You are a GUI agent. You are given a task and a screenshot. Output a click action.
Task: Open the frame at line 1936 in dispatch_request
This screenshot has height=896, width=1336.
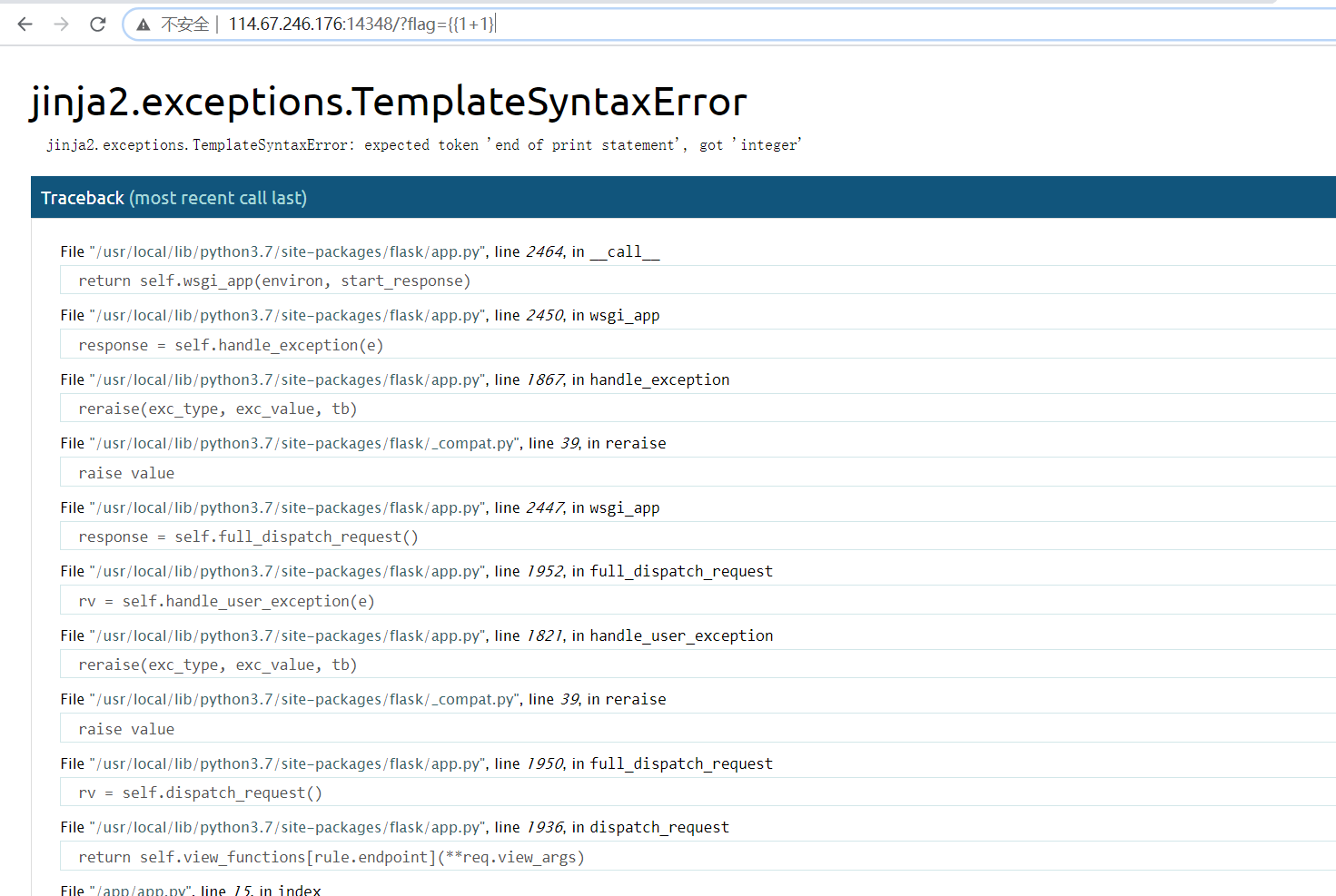tap(394, 827)
